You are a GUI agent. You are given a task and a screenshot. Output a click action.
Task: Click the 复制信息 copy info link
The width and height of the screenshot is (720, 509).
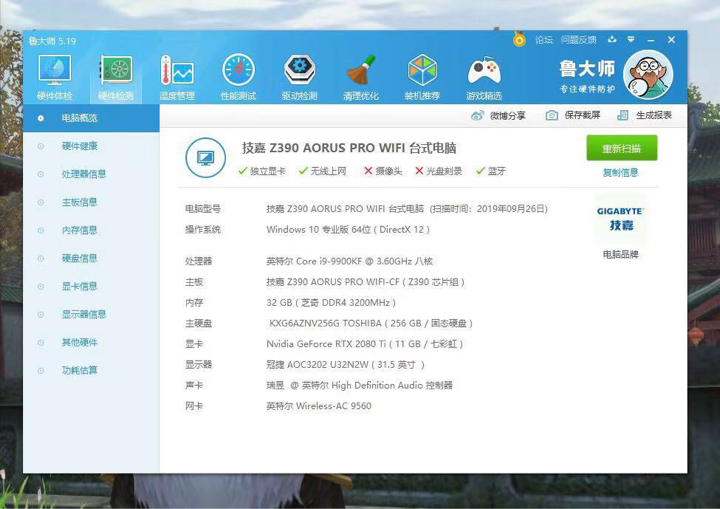(x=620, y=173)
